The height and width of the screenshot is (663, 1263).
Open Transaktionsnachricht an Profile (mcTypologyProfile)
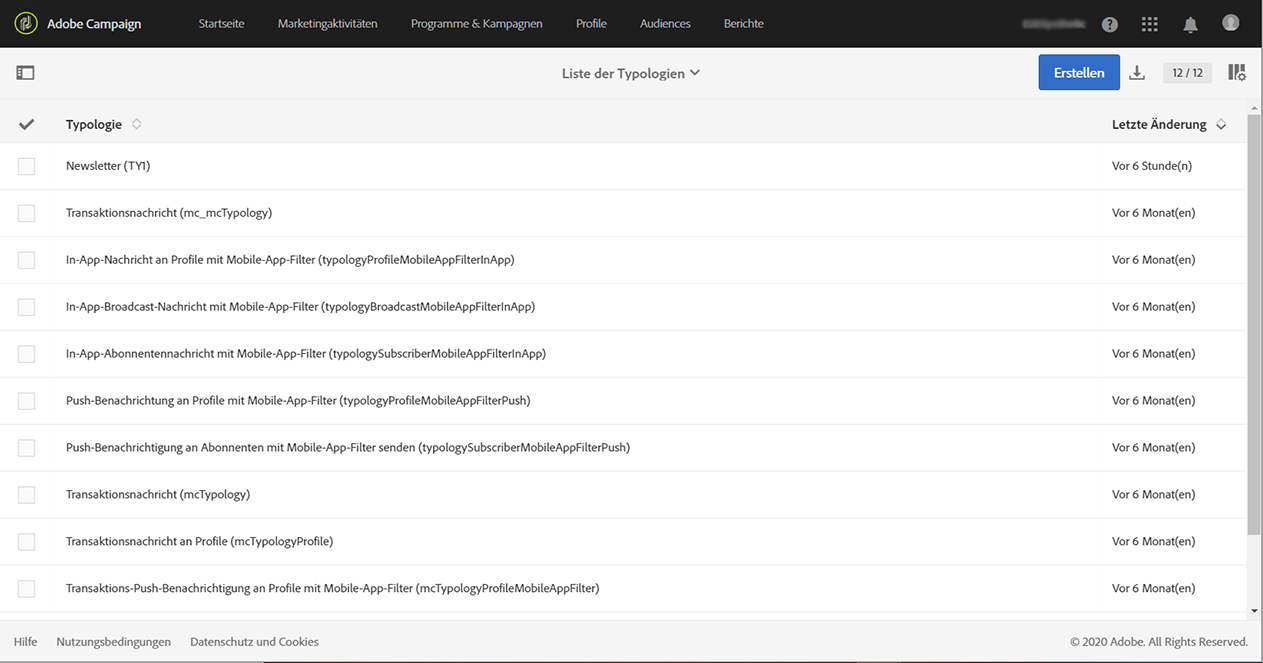(200, 542)
